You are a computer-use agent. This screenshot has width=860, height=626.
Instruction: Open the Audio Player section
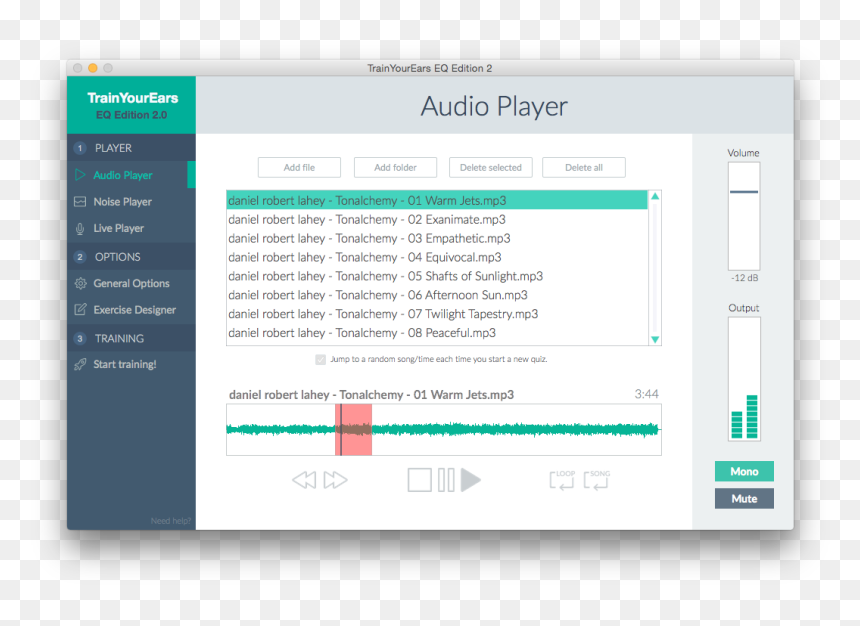[131, 175]
